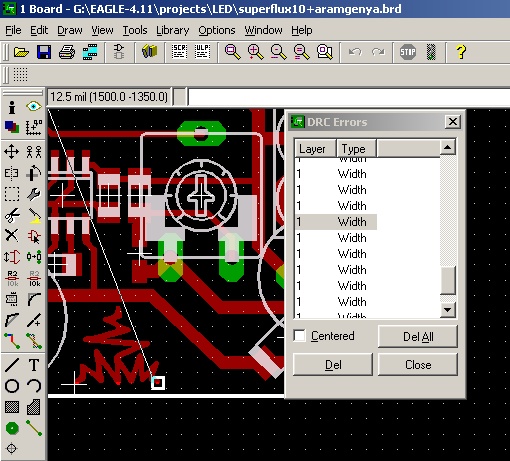Open the Display layers tool
The image size is (510, 461).
point(12,127)
